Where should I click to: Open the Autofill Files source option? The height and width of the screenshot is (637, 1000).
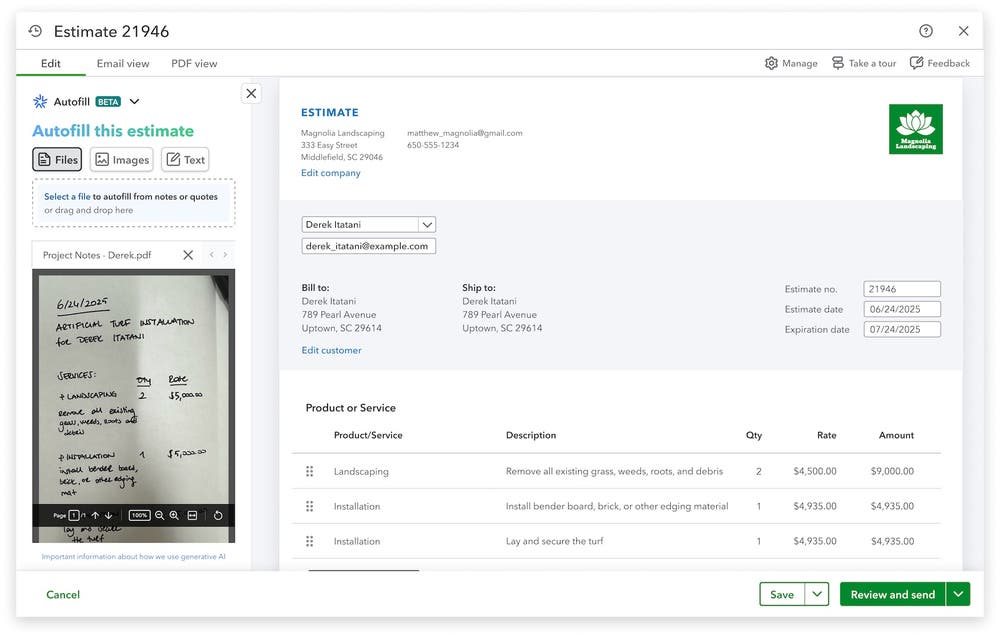(57, 159)
